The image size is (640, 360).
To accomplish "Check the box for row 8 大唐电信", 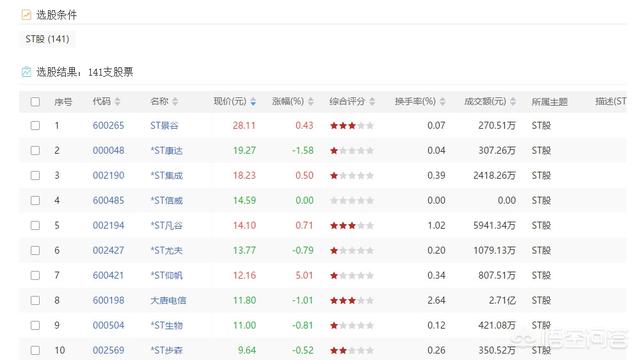I will (36, 300).
